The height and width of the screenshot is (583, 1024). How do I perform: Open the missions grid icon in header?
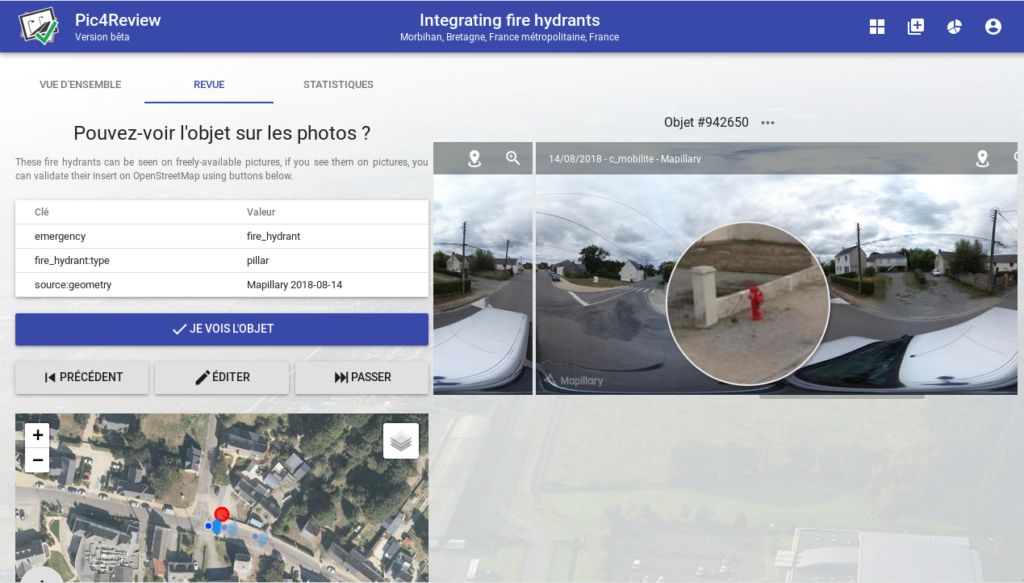(x=877, y=27)
